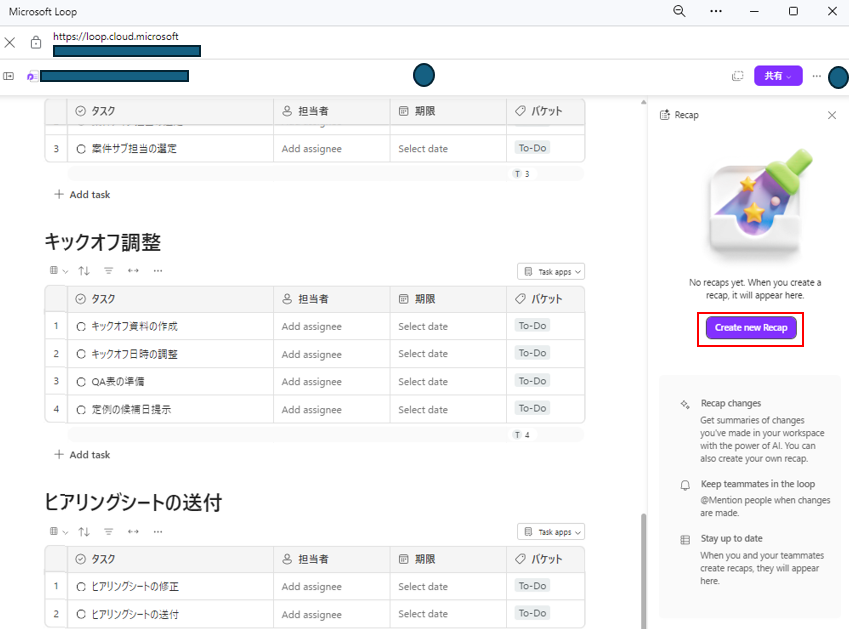
Task: Open the browser ellipsis menu in title bar
Action: 715,11
